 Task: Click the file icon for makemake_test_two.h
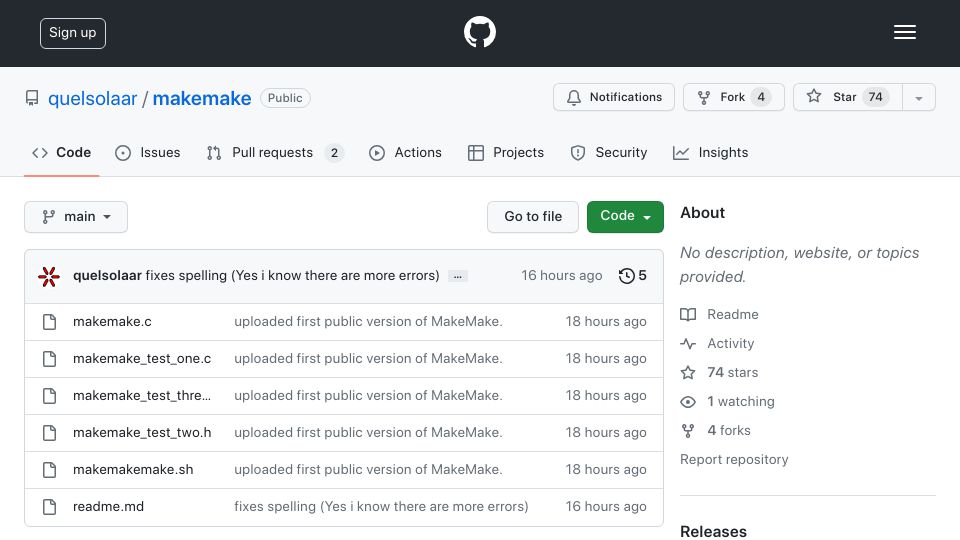click(50, 433)
